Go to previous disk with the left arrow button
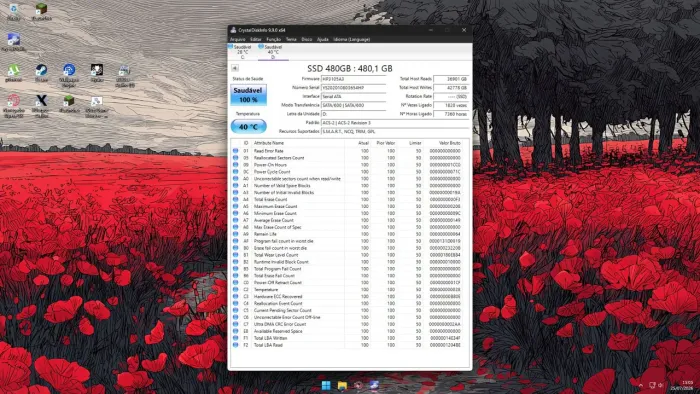The image size is (700, 394). pos(235,68)
